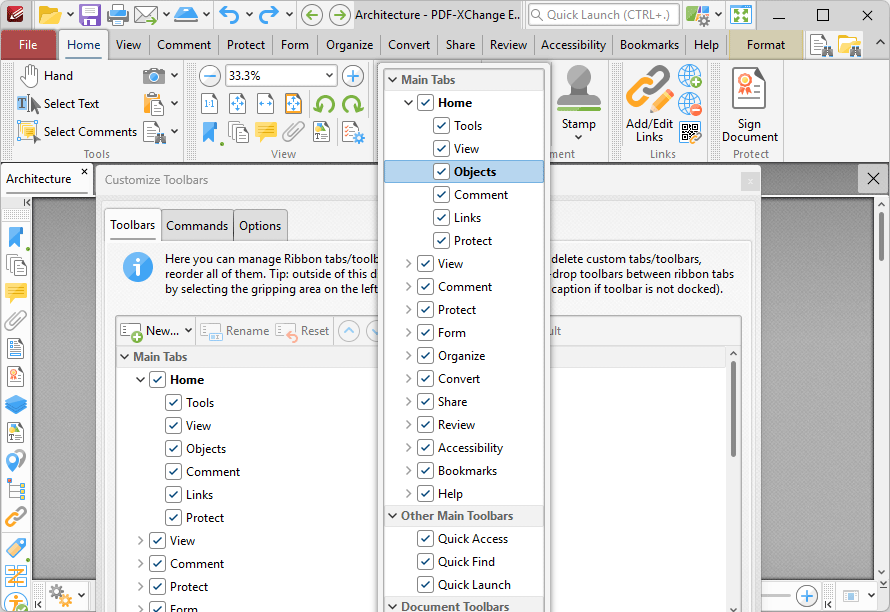Image resolution: width=890 pixels, height=612 pixels.
Task: Click the document vertical scrollbar
Action: [881, 236]
